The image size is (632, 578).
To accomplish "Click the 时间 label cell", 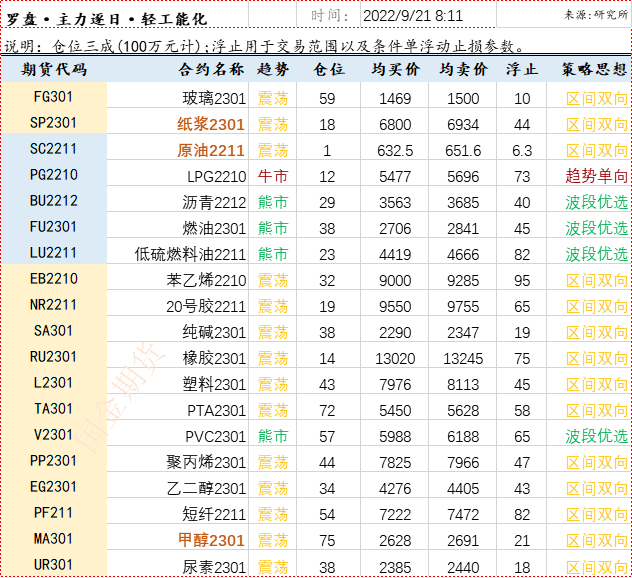I will tap(329, 16).
